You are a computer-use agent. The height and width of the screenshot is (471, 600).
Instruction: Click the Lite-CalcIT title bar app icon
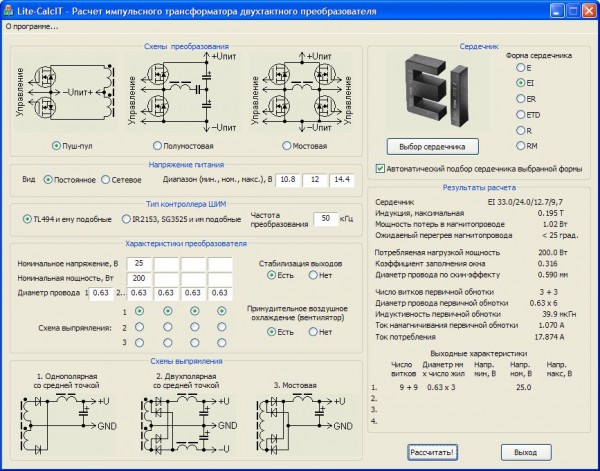(10, 8)
